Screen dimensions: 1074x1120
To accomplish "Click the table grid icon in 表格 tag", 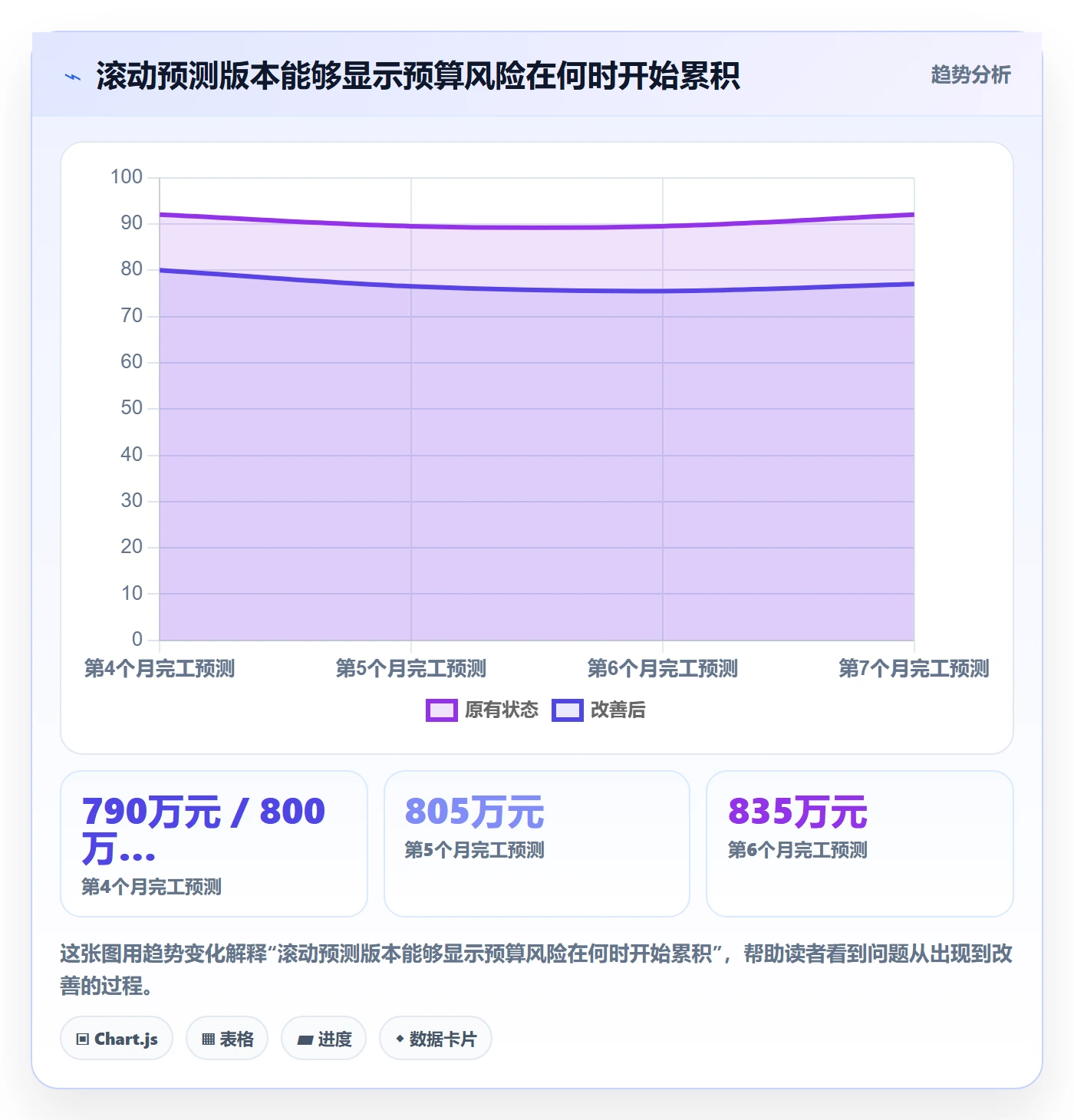I will click(208, 1039).
